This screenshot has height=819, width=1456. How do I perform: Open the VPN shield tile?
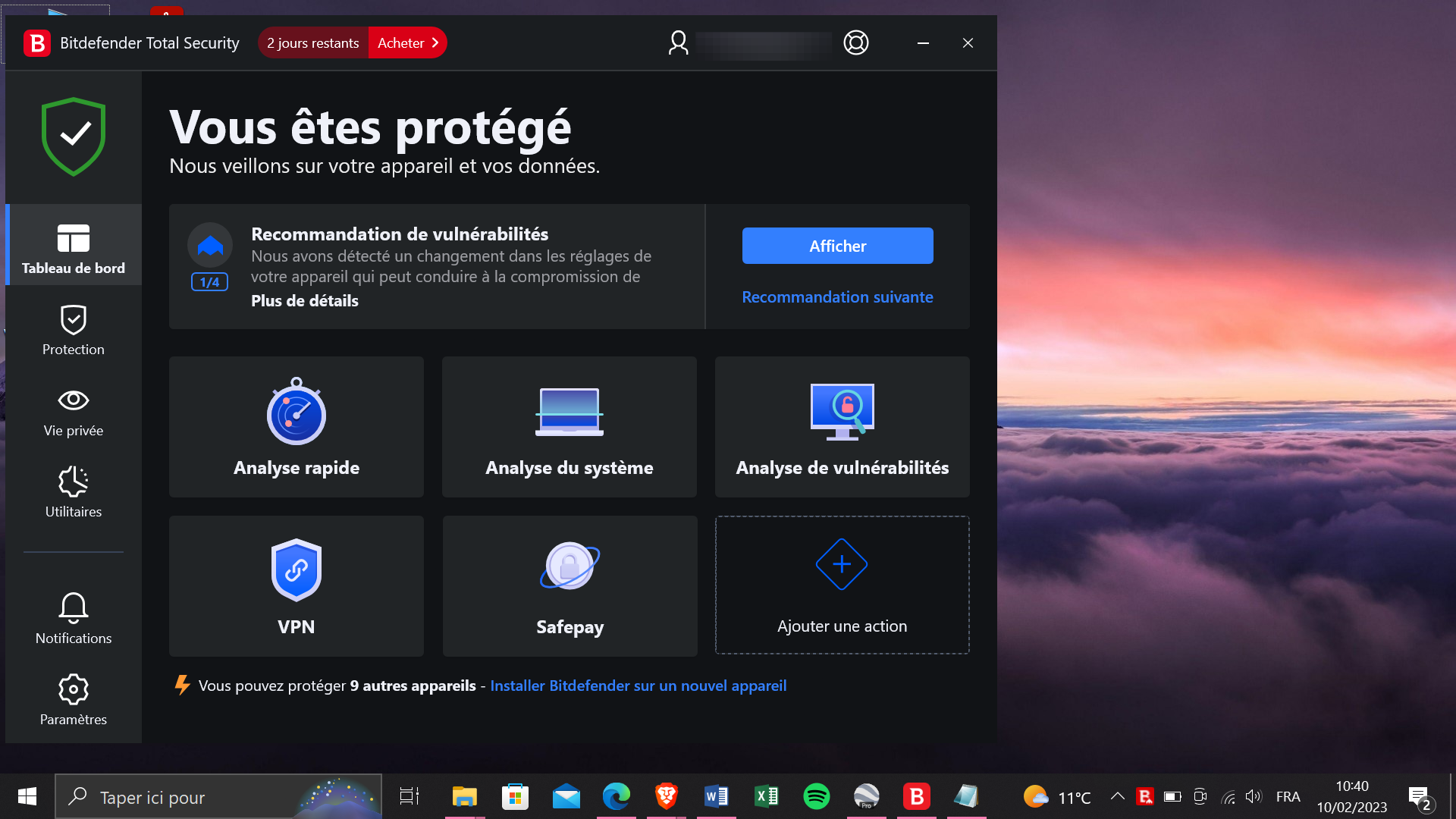point(296,586)
